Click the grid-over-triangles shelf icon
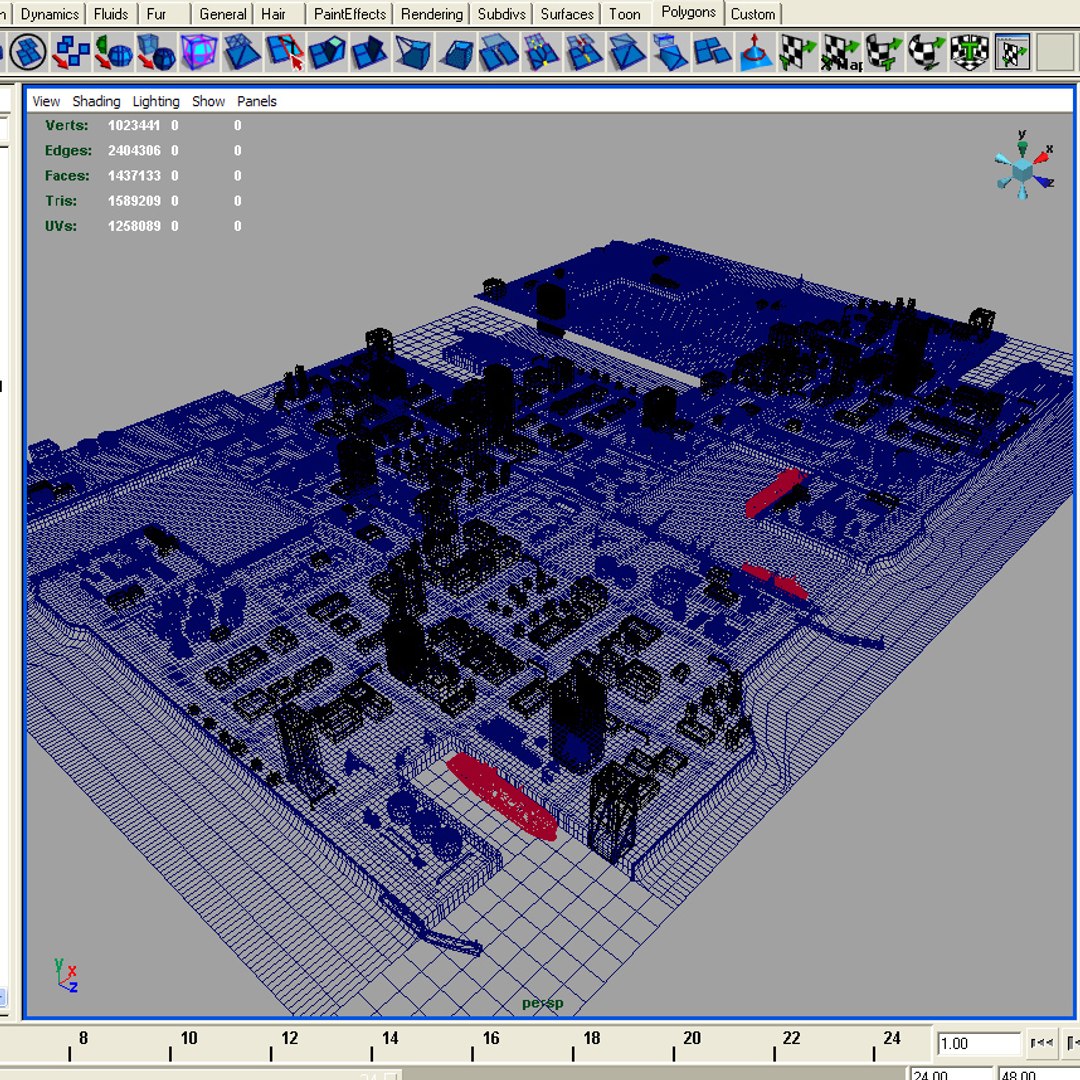Screen dimensions: 1080x1080 click(x=242, y=52)
